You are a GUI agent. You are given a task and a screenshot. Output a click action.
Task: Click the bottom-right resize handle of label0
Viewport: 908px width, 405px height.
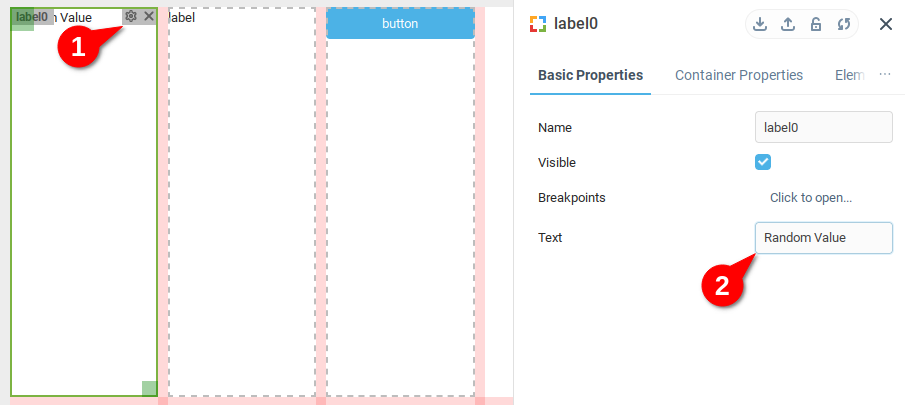click(x=149, y=388)
